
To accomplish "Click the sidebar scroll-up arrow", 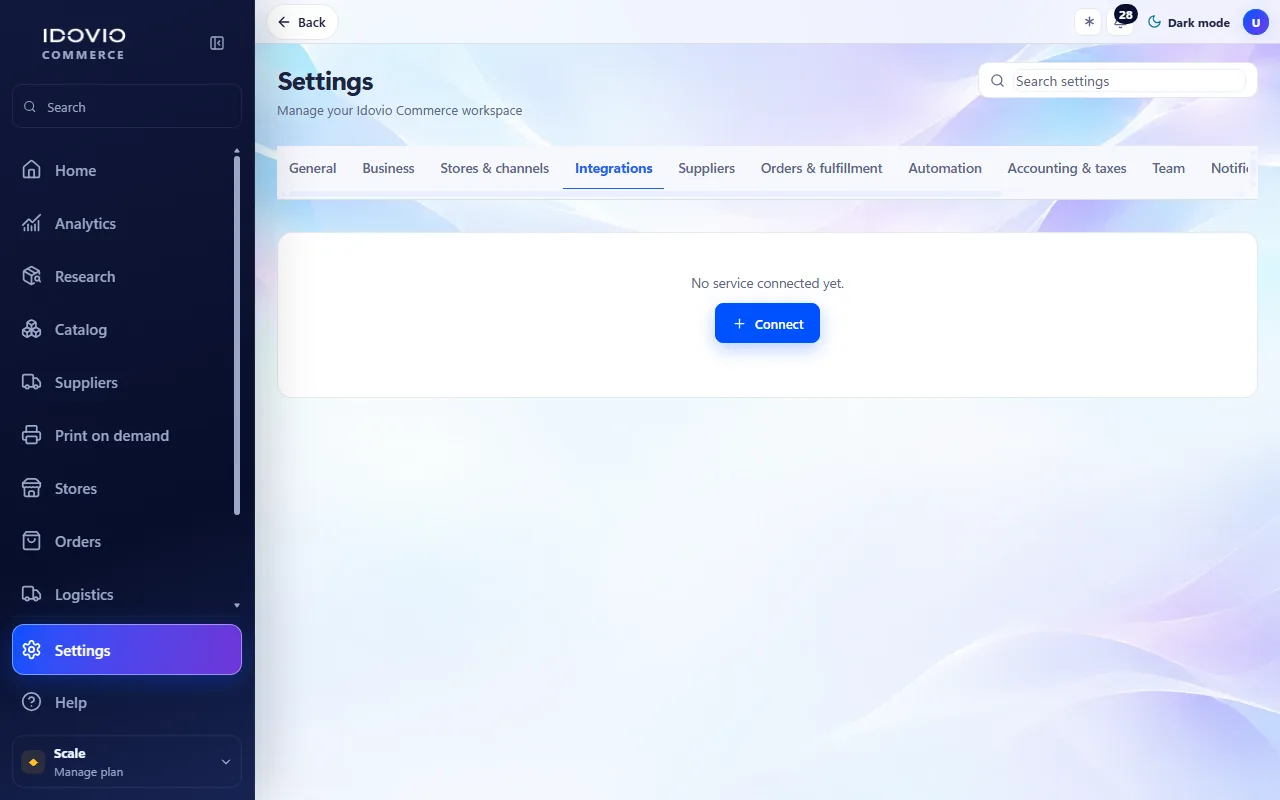I will click(x=237, y=151).
